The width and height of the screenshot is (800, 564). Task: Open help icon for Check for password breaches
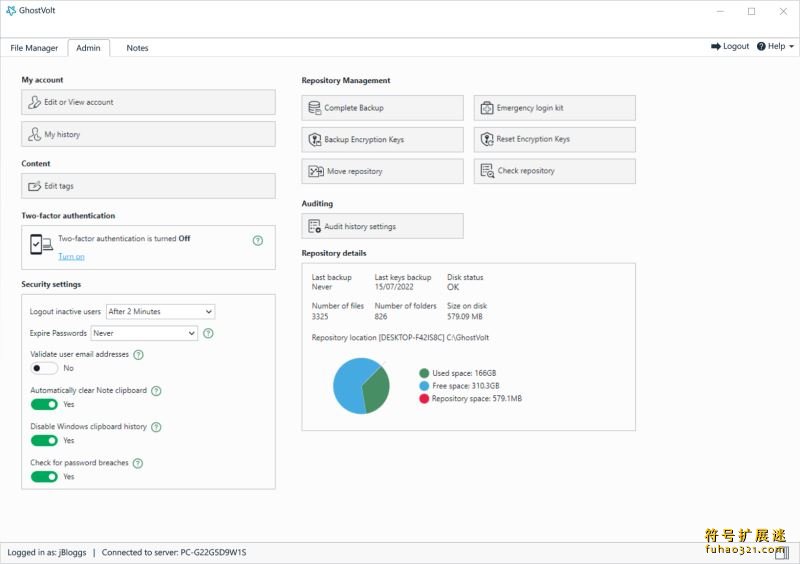tap(138, 463)
